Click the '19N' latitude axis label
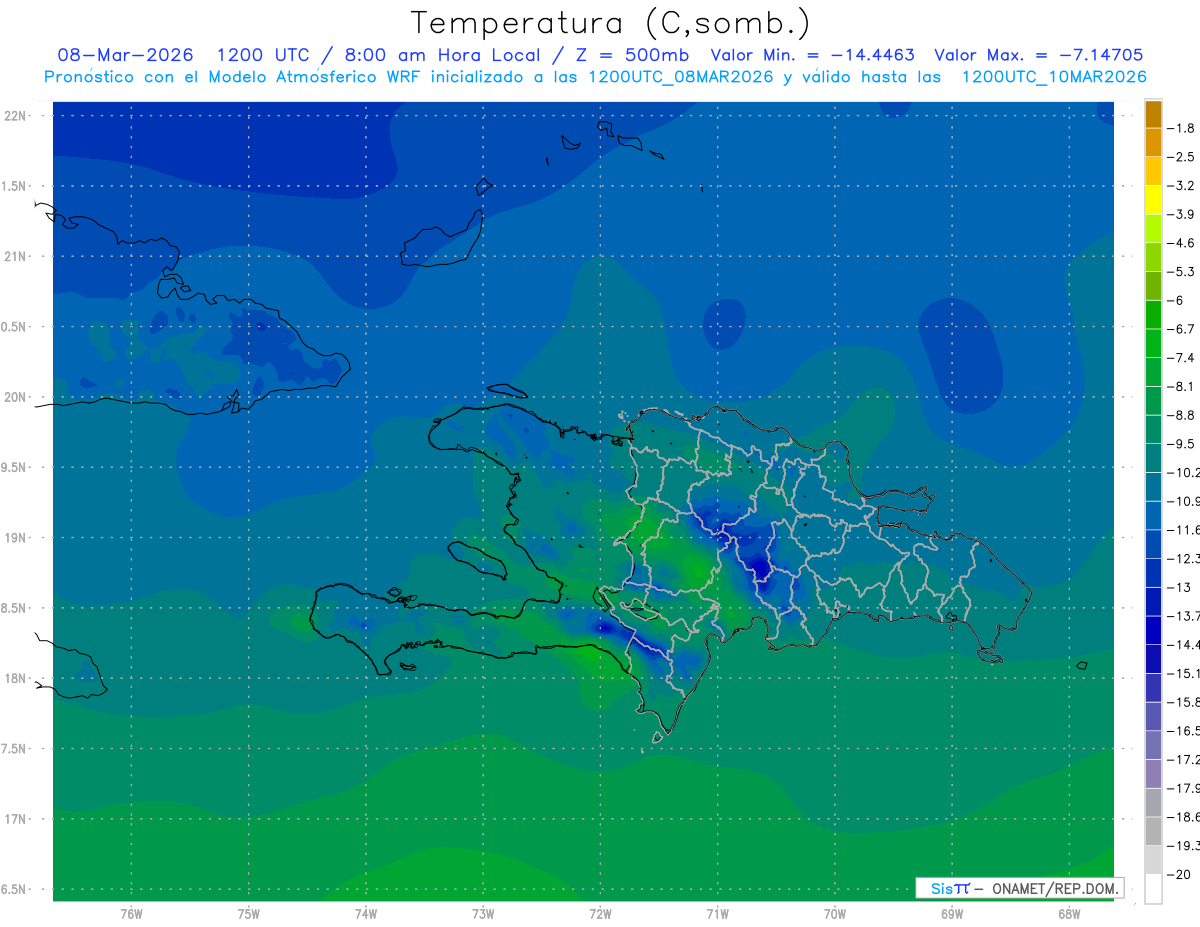Viewport: 1200px width, 927px height. click(16, 537)
